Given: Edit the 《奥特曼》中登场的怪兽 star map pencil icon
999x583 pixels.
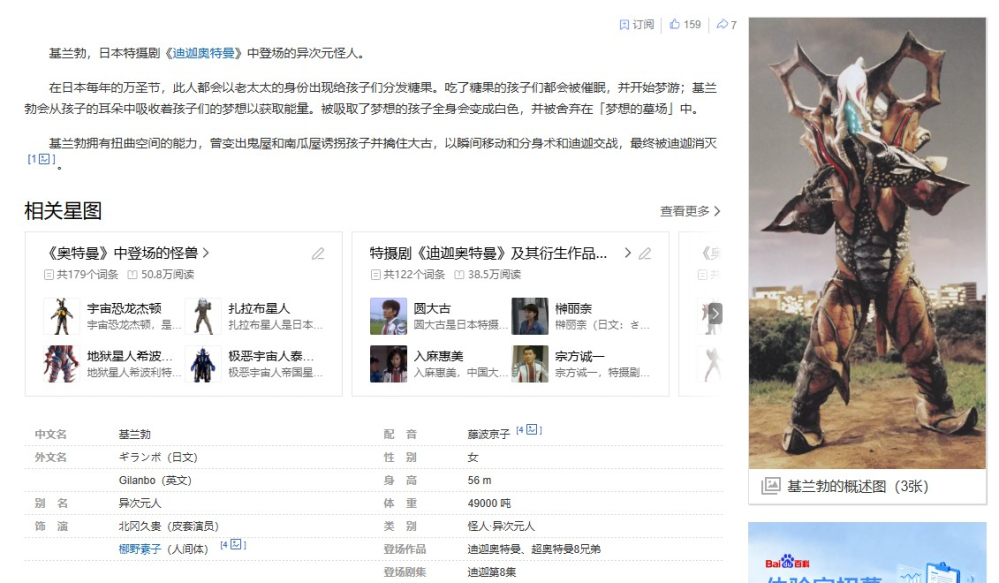Looking at the screenshot, I should click(x=318, y=254).
